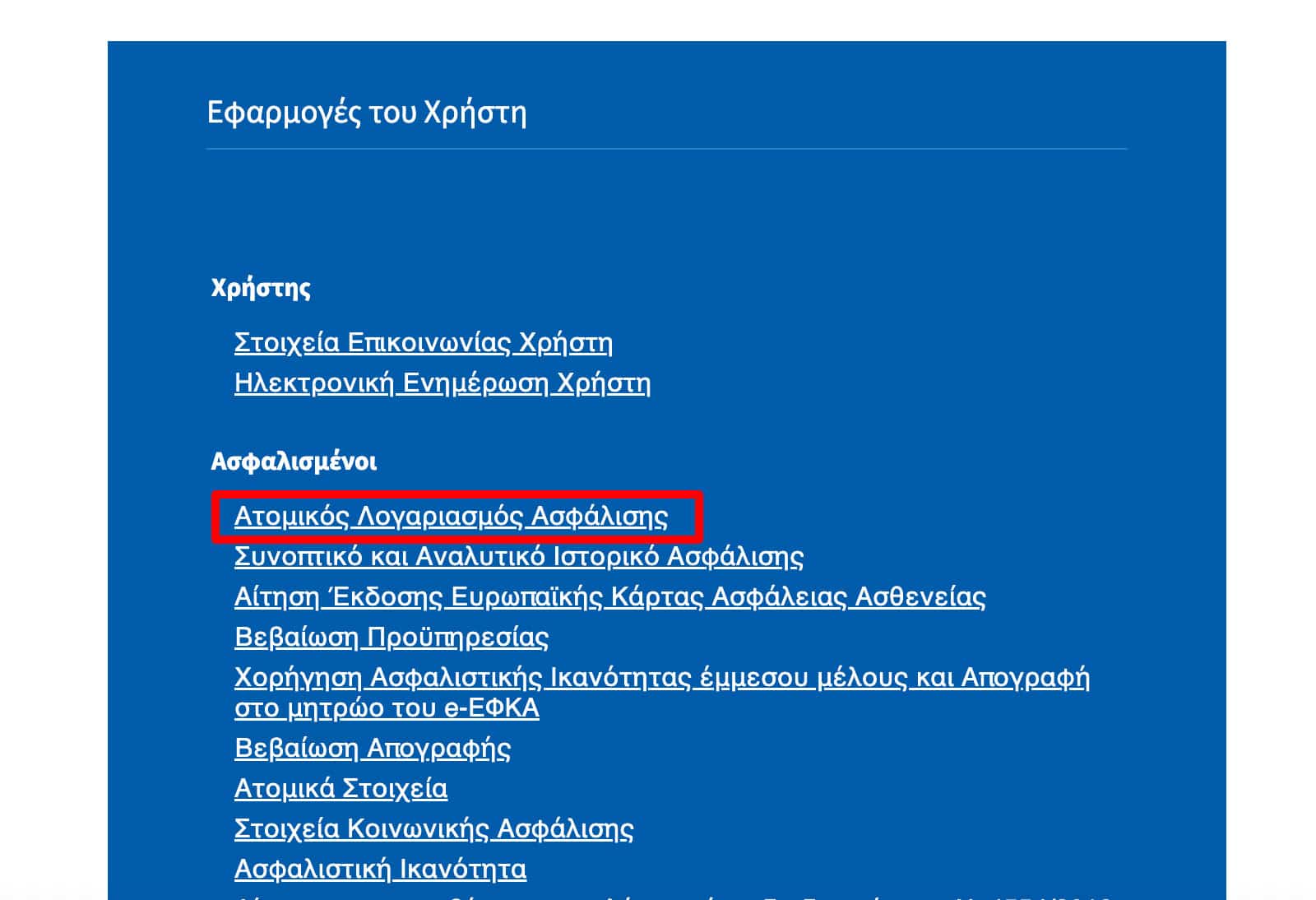Click Χορήγηση Ασφαλιστικής Ικανότητας έμμεσου μέλους link
The height and width of the screenshot is (900, 1316).
(660, 678)
